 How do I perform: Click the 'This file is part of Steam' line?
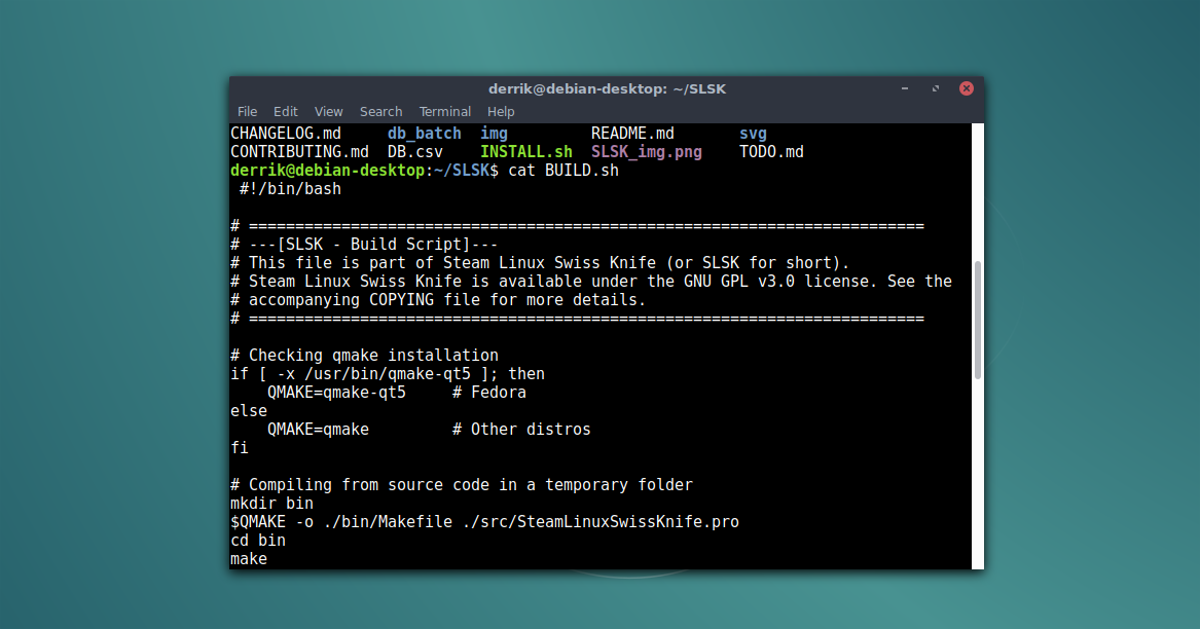[x=540, y=262]
